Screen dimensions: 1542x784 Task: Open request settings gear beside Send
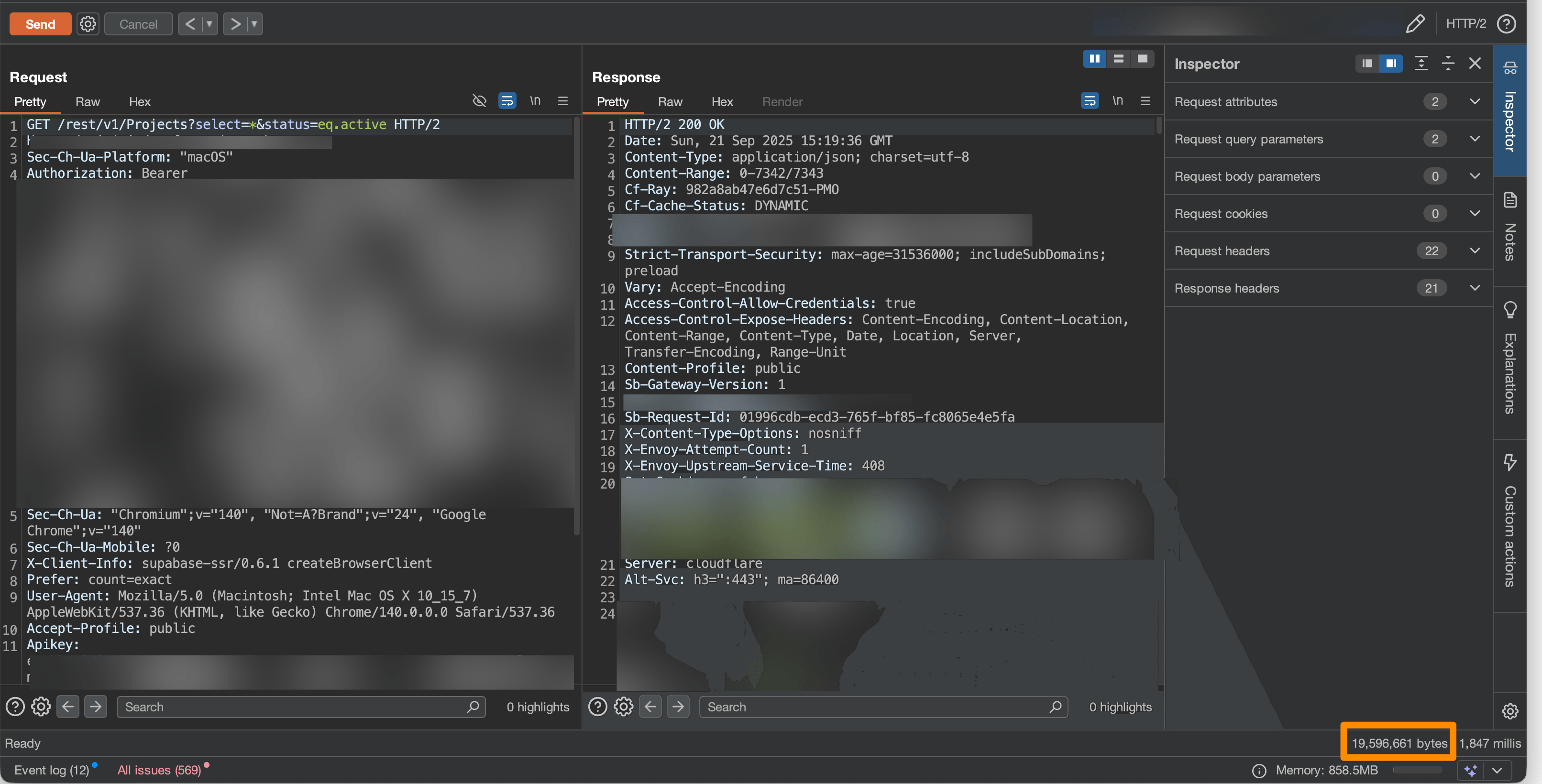tap(88, 24)
